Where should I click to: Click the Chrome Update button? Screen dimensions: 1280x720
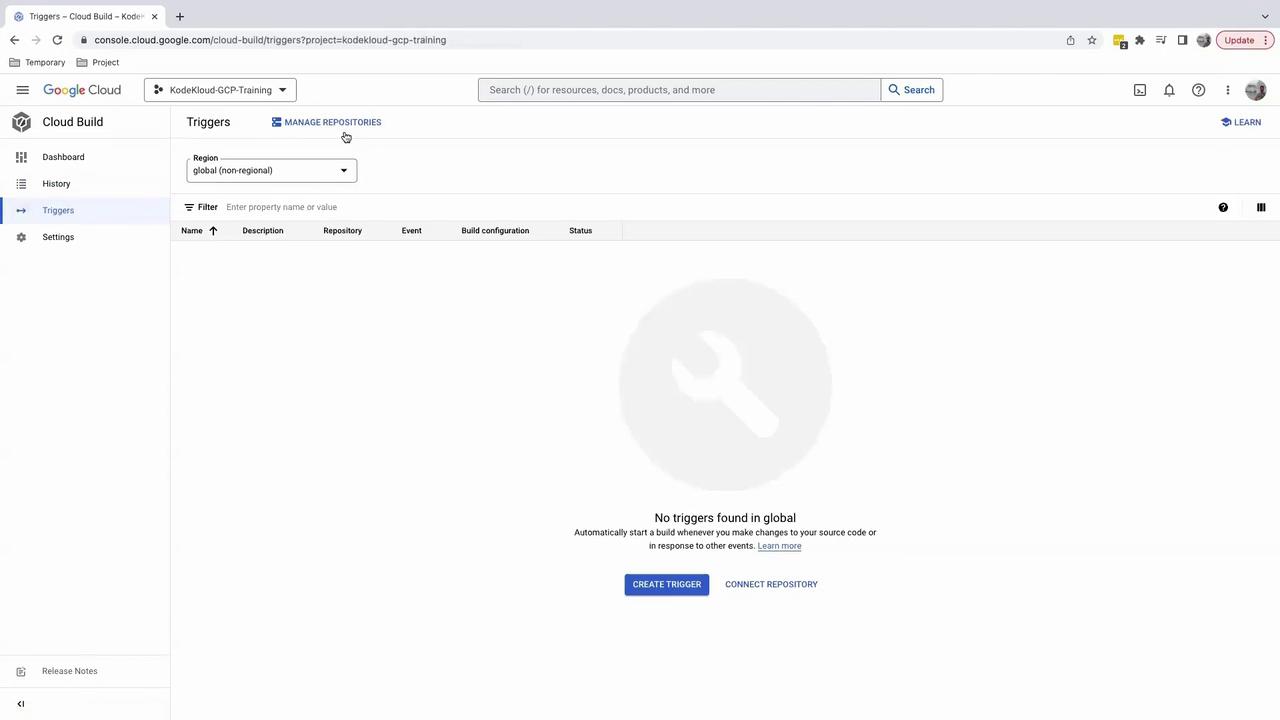click(x=1245, y=40)
